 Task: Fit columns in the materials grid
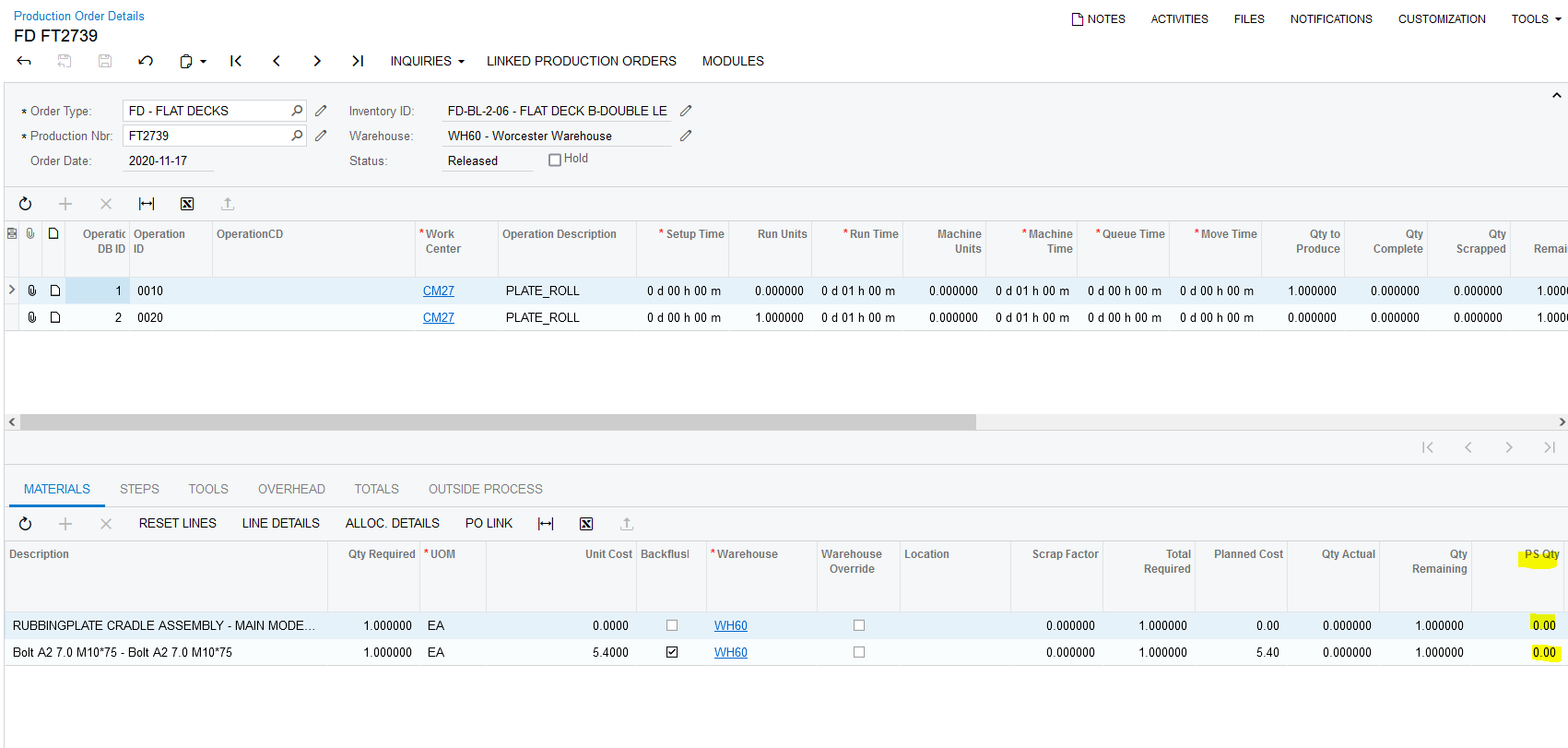546,524
